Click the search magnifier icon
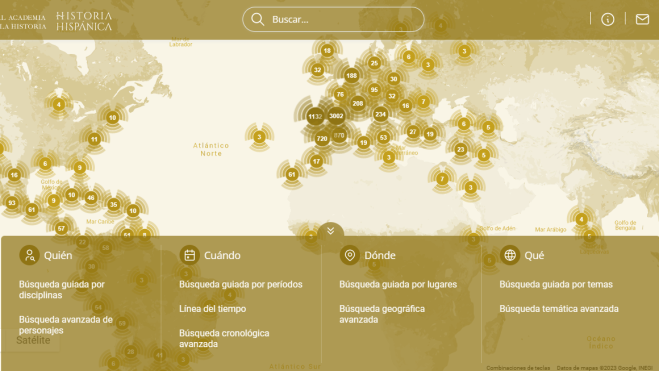This screenshot has width=659, height=371. [257, 19]
